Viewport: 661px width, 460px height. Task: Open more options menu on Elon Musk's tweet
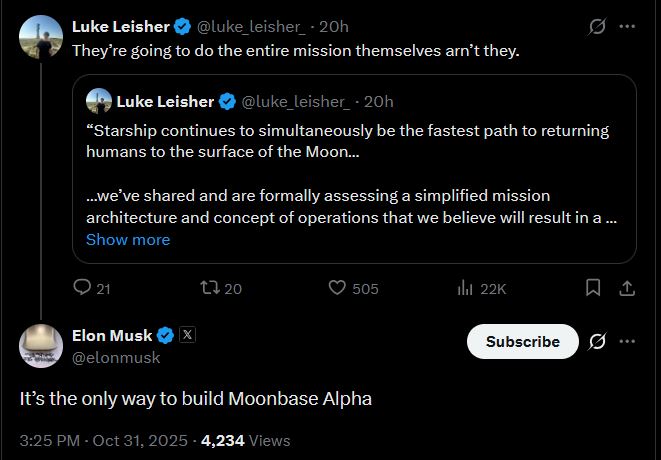pyautogui.click(x=627, y=341)
